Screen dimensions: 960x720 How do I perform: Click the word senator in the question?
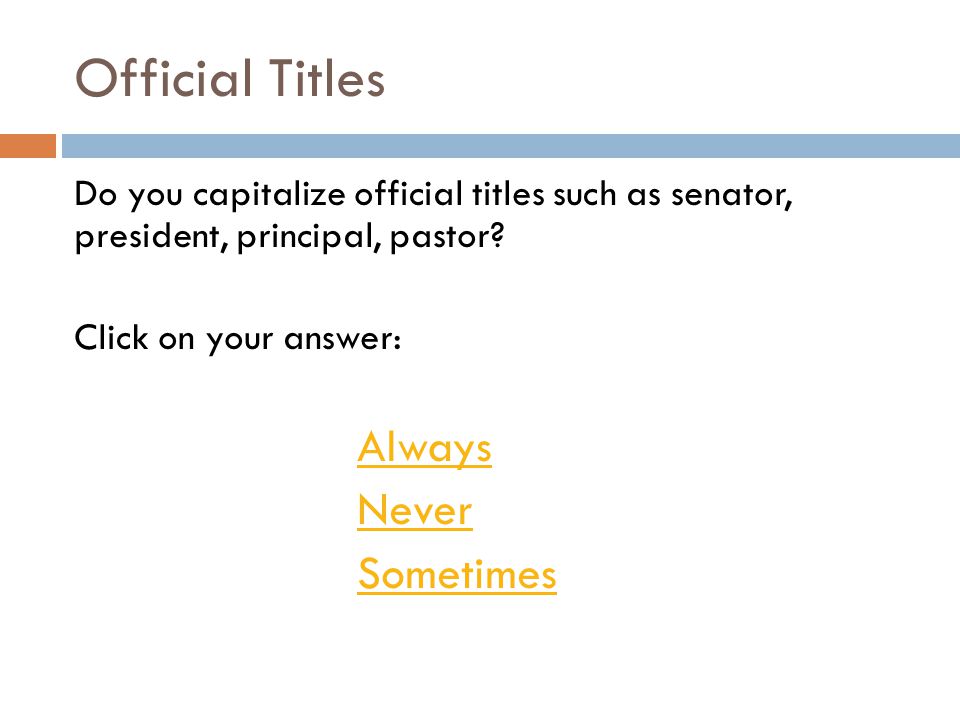[732, 196]
